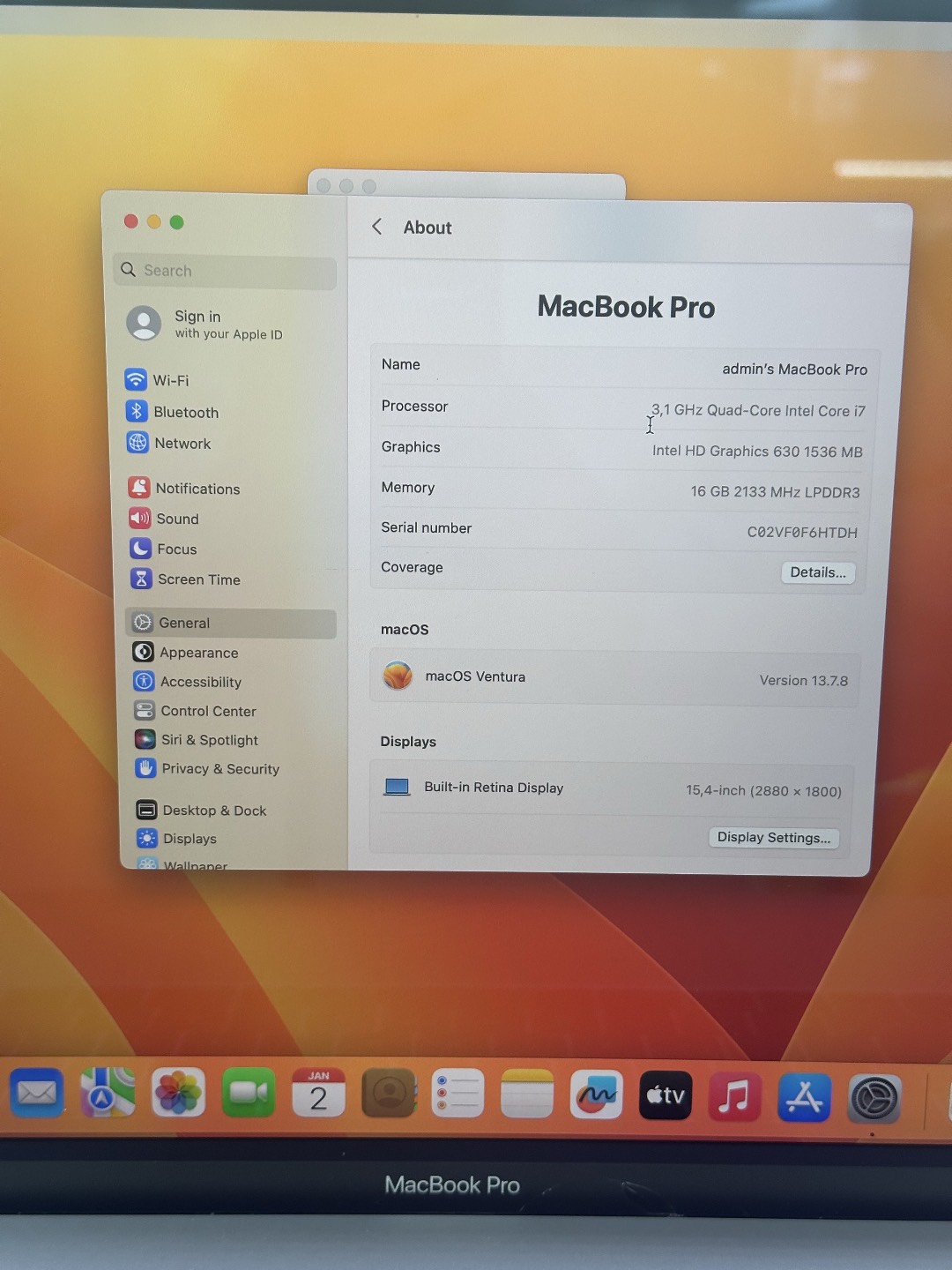This screenshot has width=952, height=1270.
Task: Open Display Settings button
Action: pyautogui.click(x=774, y=837)
